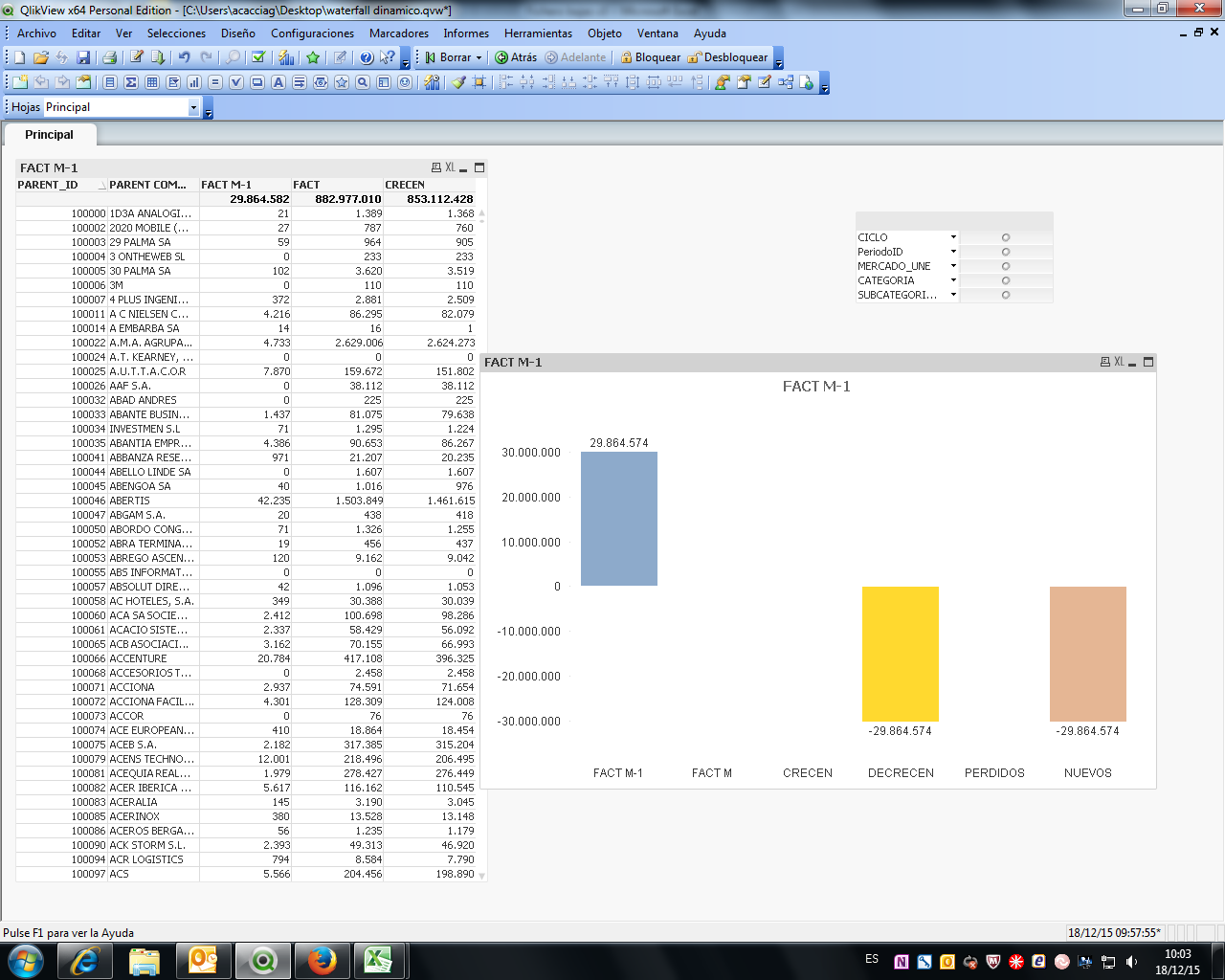
Task: Select the CATEGORIA radio button
Action: 1006,280
